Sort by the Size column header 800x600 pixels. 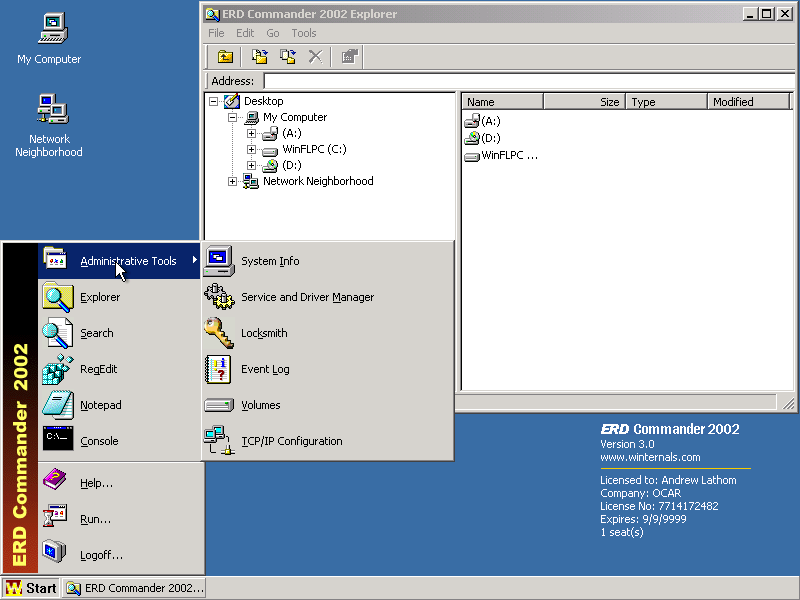click(x=585, y=102)
